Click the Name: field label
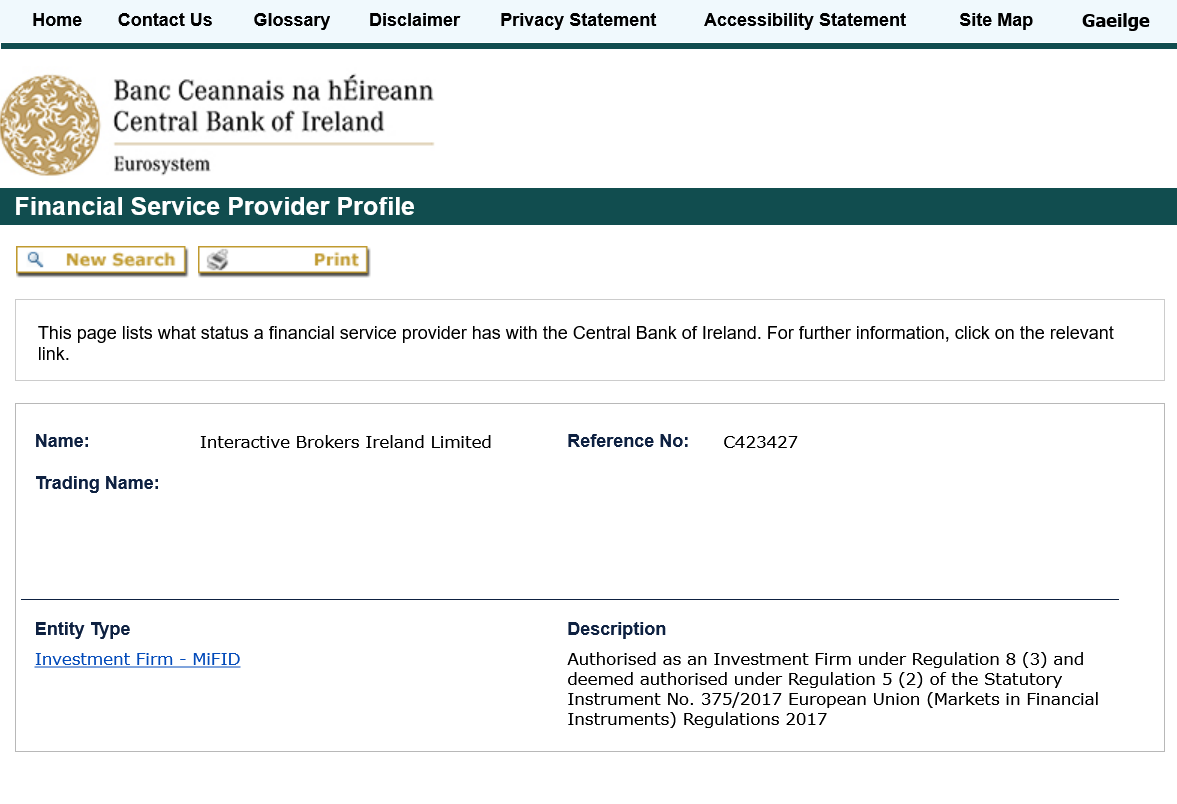The width and height of the screenshot is (1177, 804). (62, 441)
